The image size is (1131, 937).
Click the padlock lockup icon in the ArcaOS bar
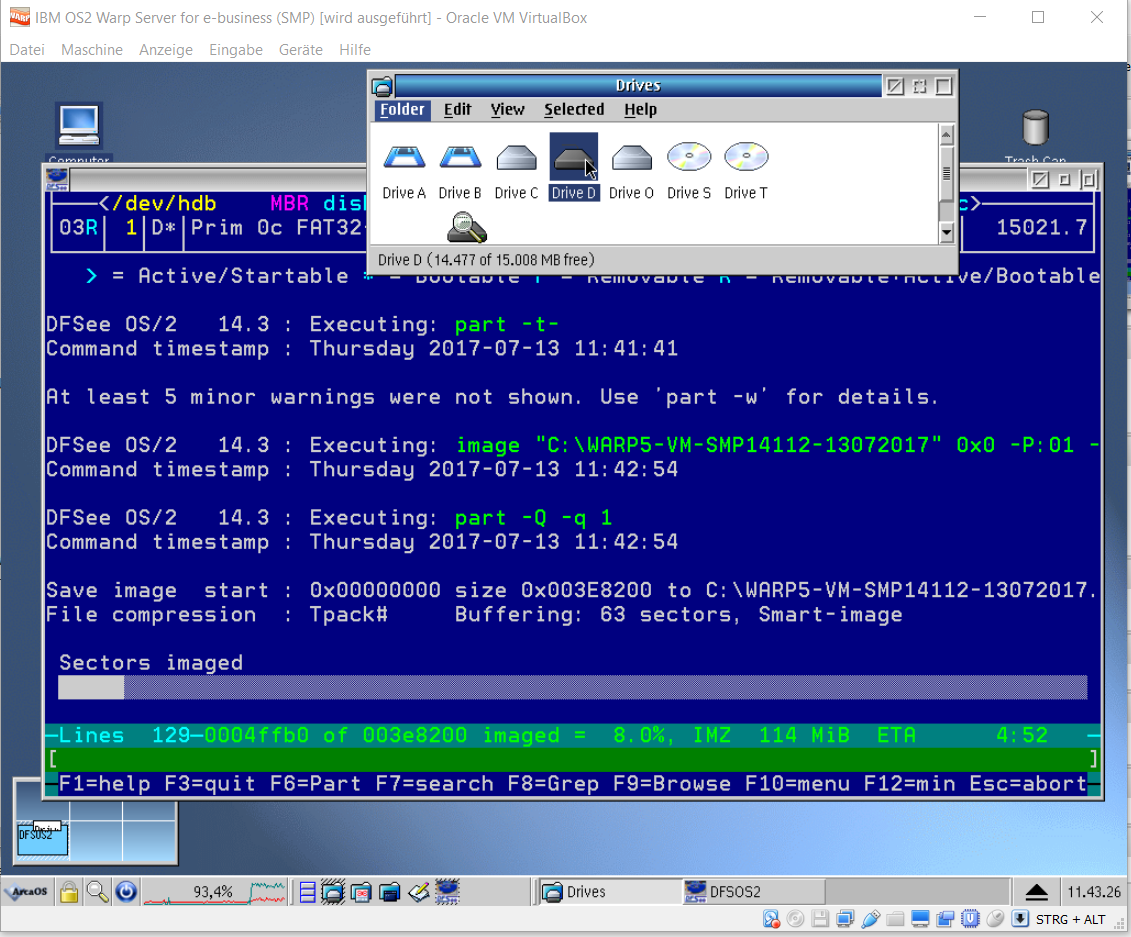pyautogui.click(x=69, y=892)
